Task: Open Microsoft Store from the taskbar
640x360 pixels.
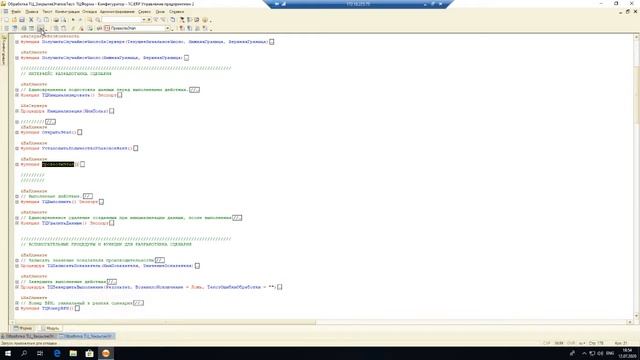Action: (x=89, y=353)
